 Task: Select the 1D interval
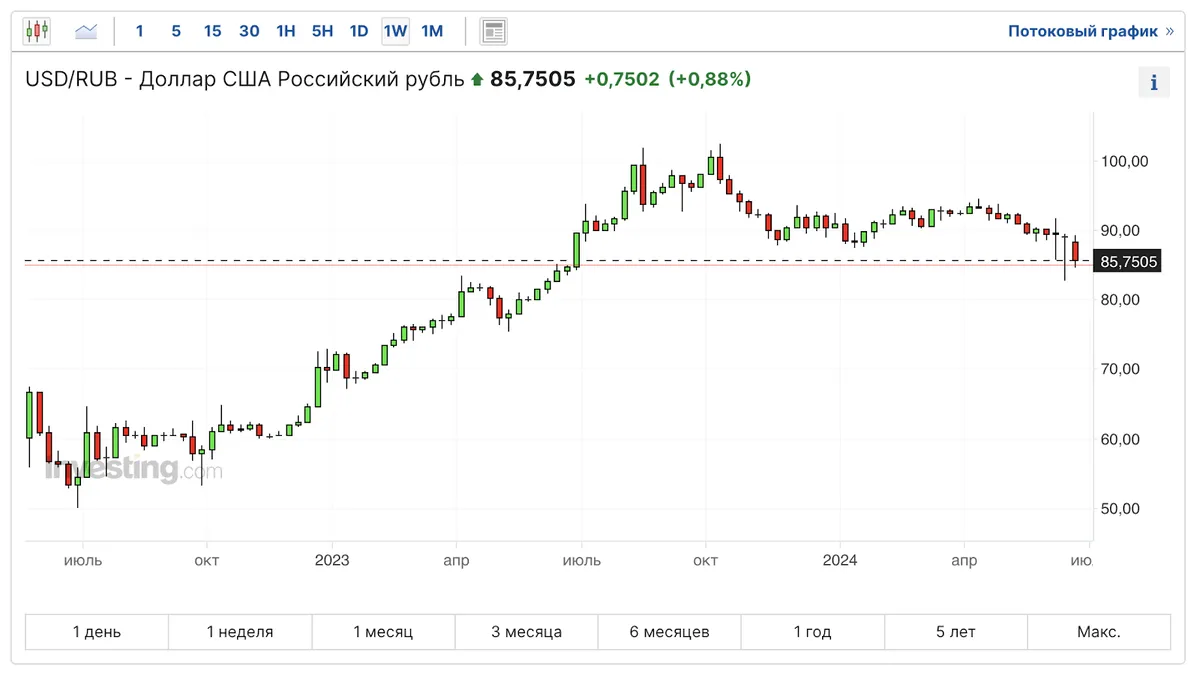pyautogui.click(x=359, y=31)
